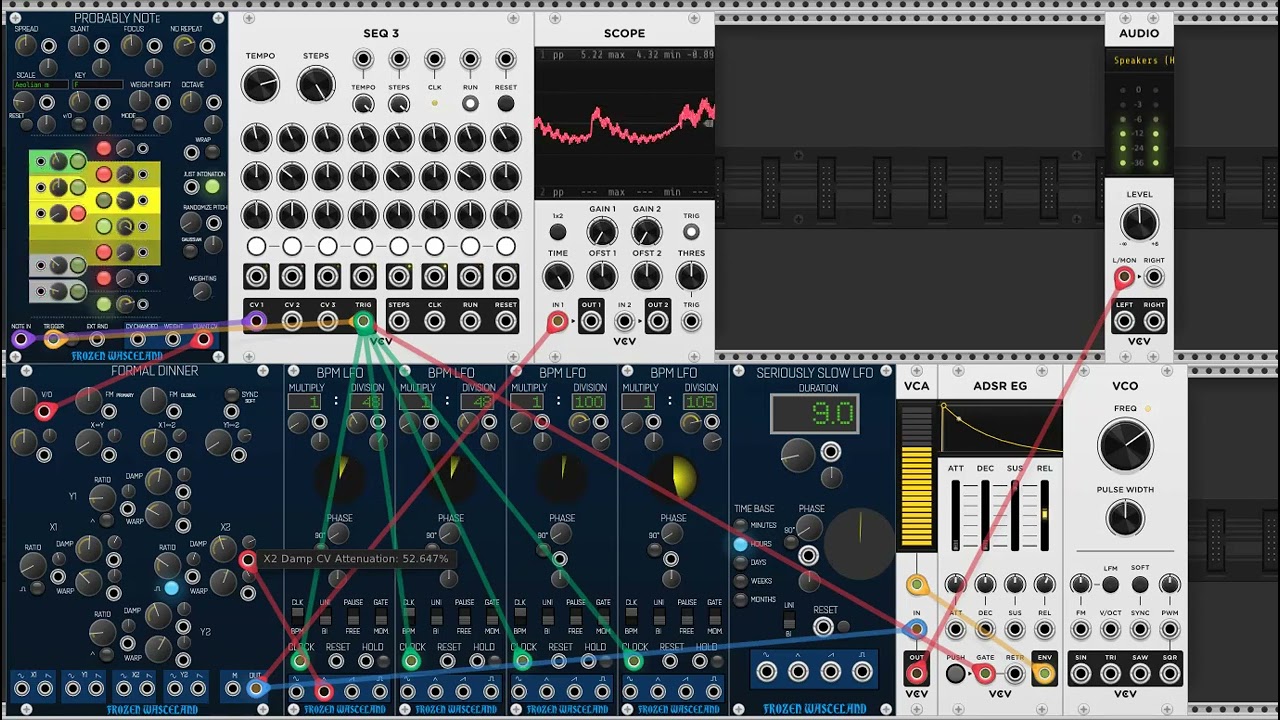This screenshot has width=1280, height=720.
Task: Click the TRIG output jack on SEQ 3
Action: 363,321
